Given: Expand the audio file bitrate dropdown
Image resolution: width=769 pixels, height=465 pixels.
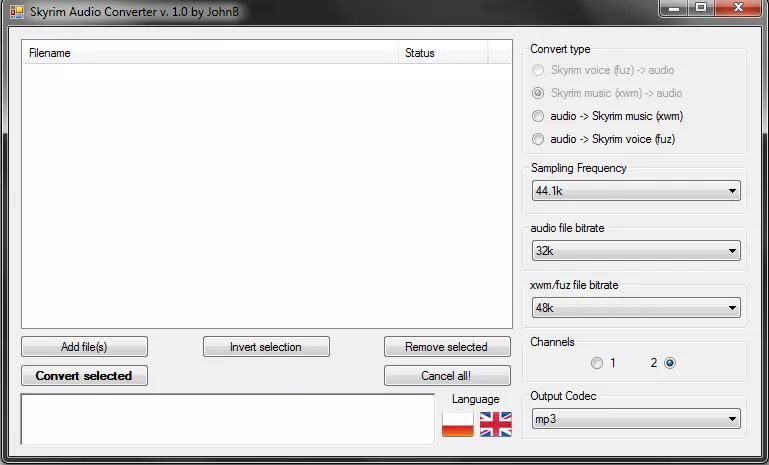Looking at the screenshot, I should (x=635, y=250).
